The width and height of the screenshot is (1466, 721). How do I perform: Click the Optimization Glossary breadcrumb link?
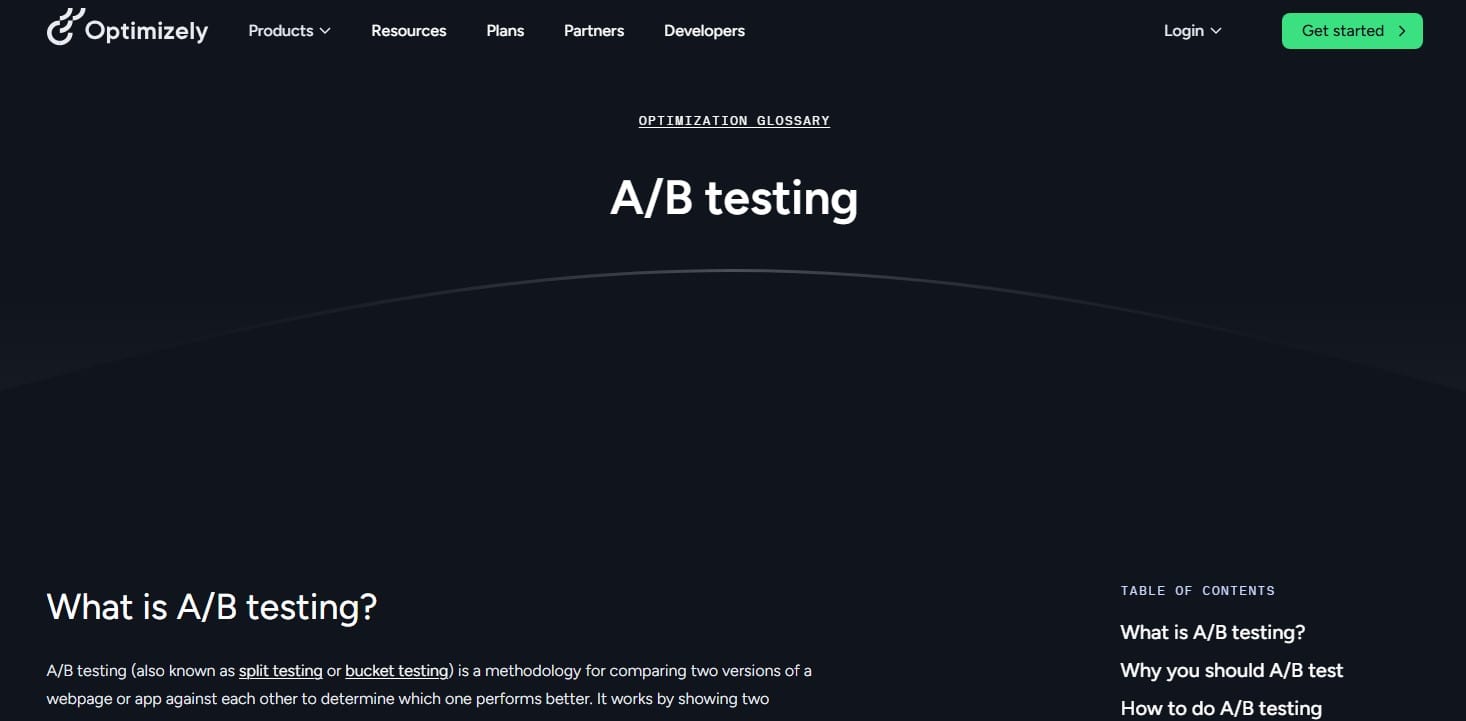pos(734,121)
